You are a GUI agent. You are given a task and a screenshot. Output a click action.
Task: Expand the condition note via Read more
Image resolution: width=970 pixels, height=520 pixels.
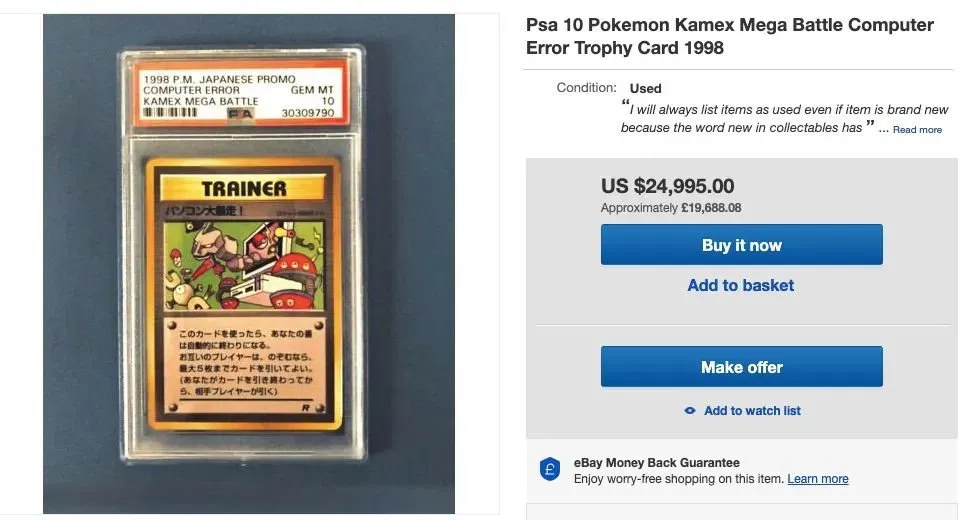coord(917,130)
